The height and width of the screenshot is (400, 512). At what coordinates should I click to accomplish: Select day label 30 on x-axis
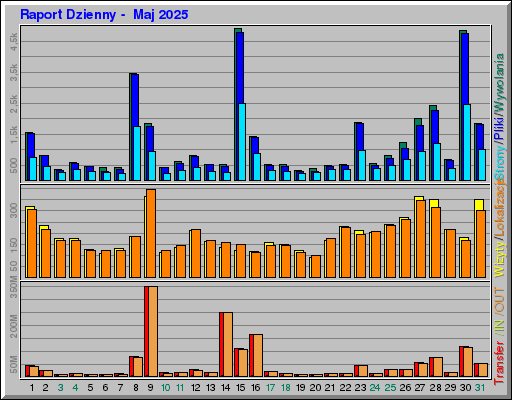pos(465,388)
